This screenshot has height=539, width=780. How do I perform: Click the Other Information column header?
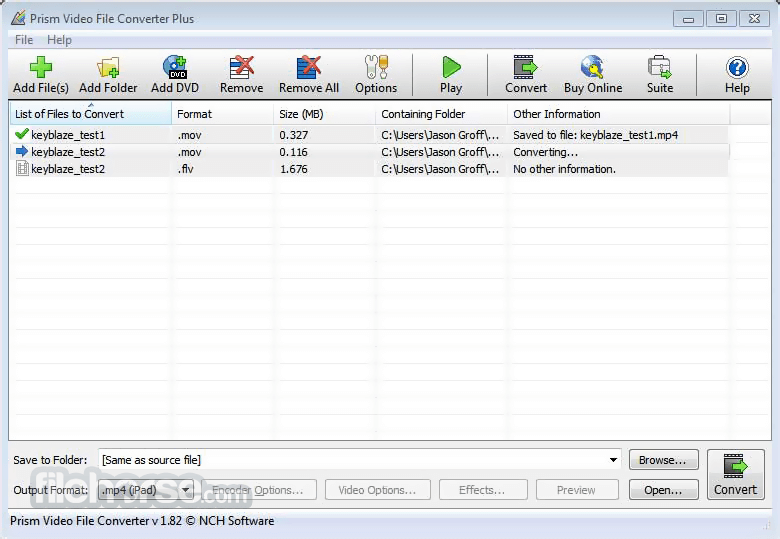619,114
